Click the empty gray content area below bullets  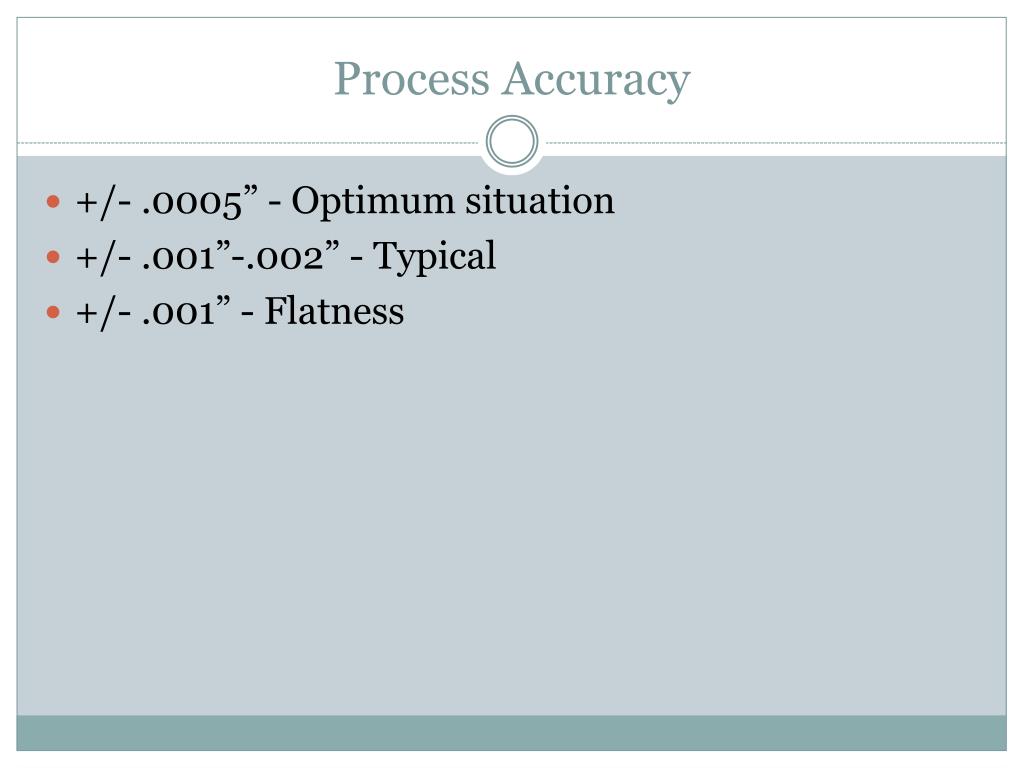click(511, 522)
